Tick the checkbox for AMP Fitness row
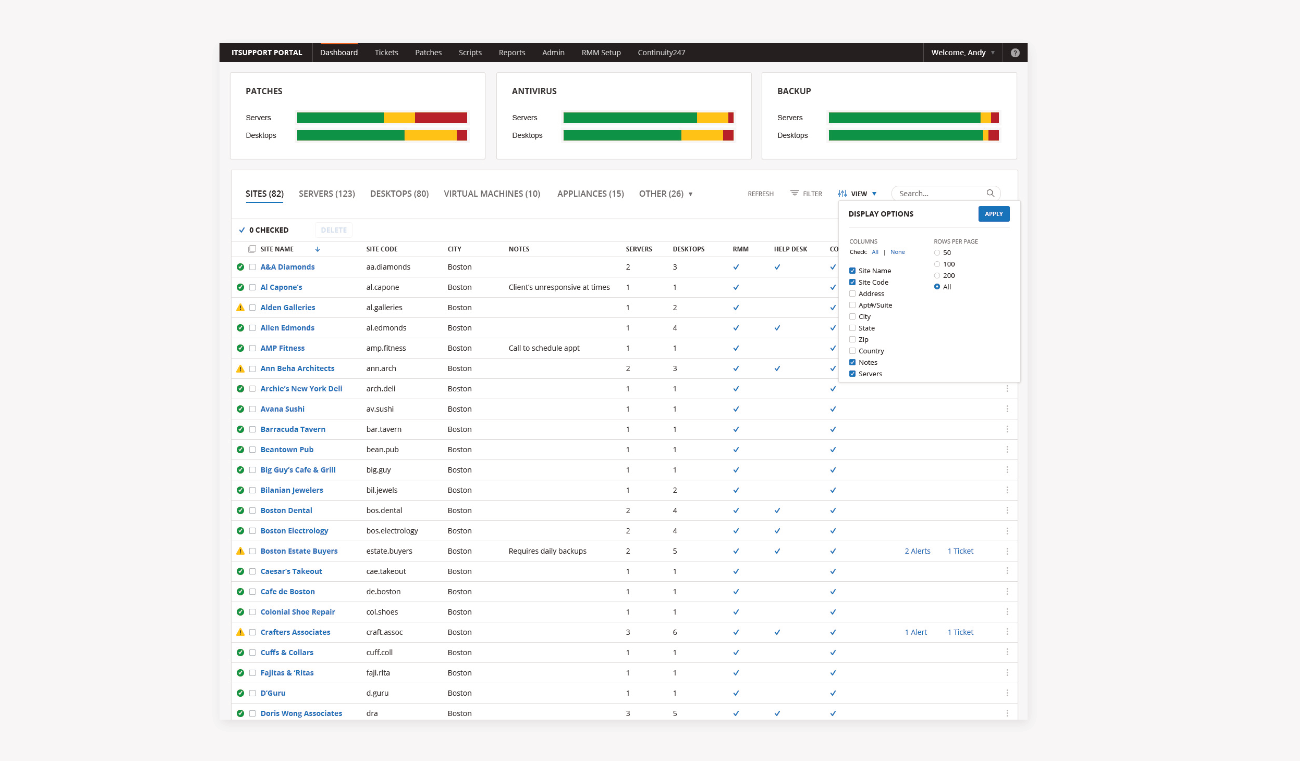Image resolution: width=1300 pixels, height=761 pixels. click(x=252, y=348)
